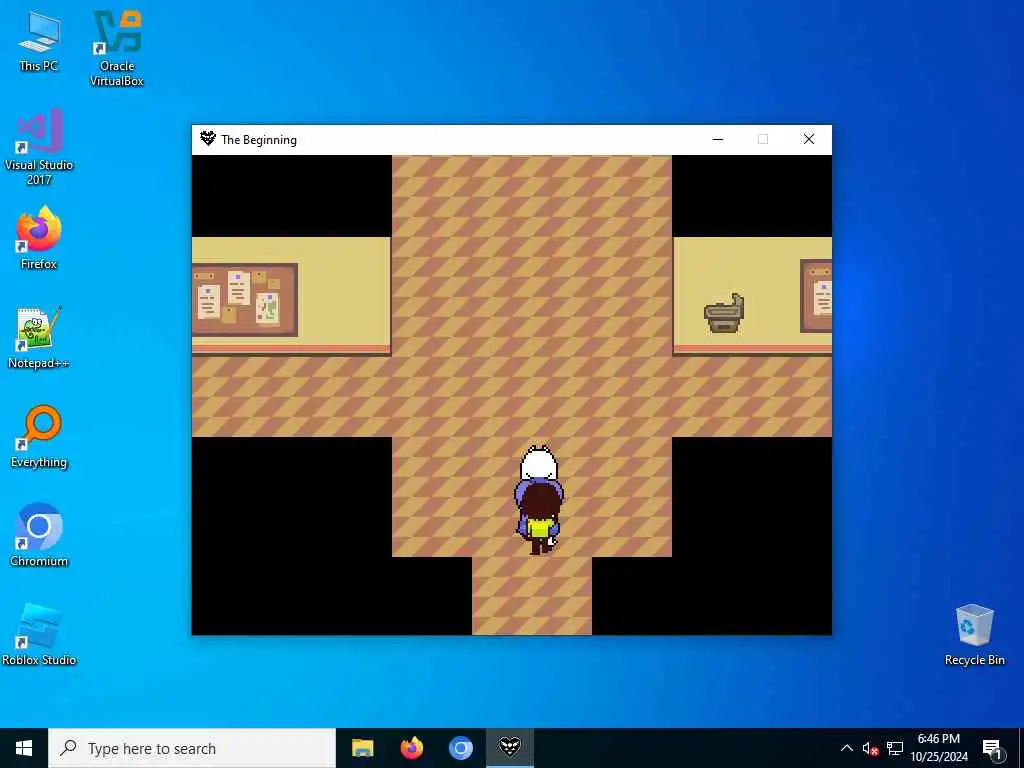Select the Notepad++ desktop shortcut
The width and height of the screenshot is (1024, 768).
tap(39, 338)
